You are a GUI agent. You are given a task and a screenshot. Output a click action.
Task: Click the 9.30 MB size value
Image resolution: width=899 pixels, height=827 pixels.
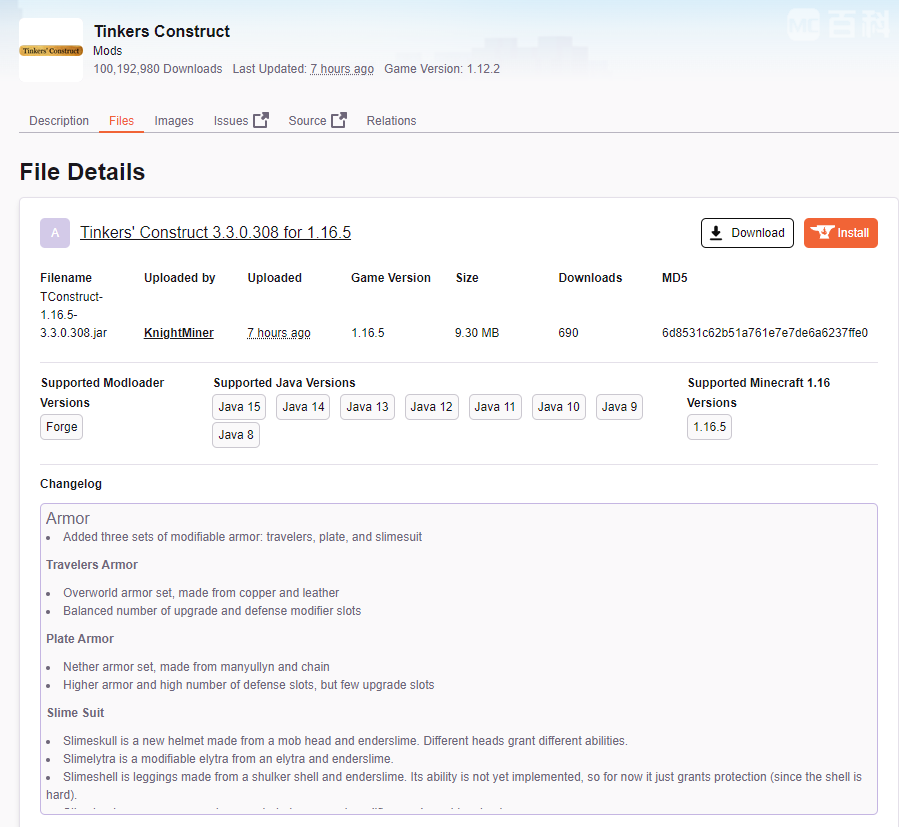pos(477,333)
